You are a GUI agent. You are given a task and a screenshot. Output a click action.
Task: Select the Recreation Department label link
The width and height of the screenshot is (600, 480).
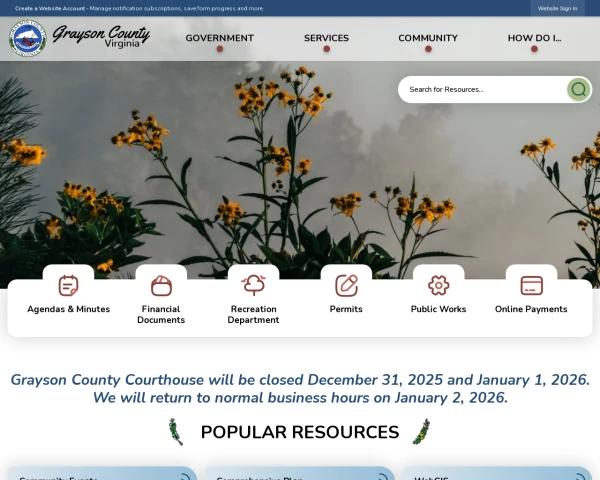coord(253,314)
